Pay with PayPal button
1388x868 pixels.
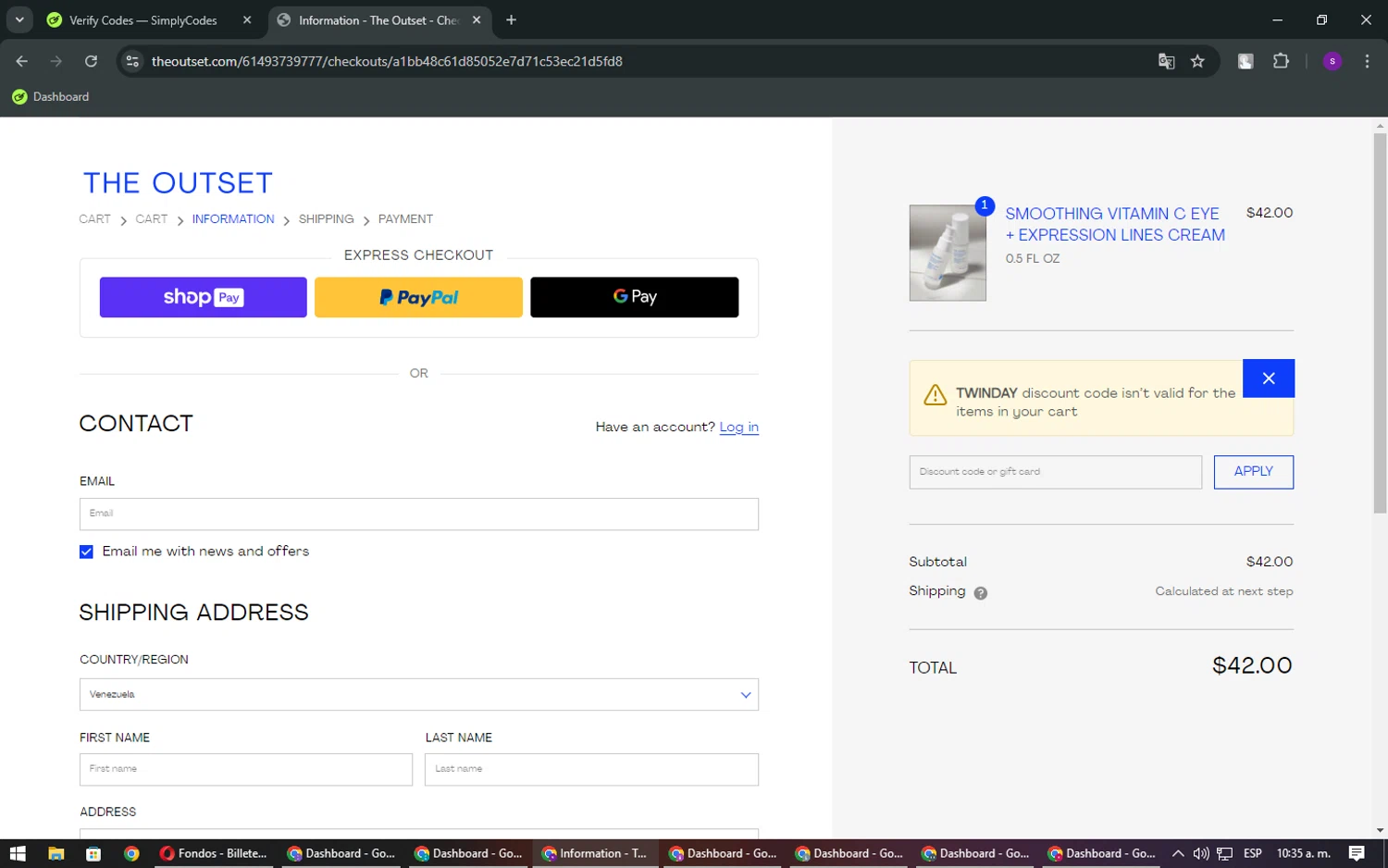[x=418, y=297]
